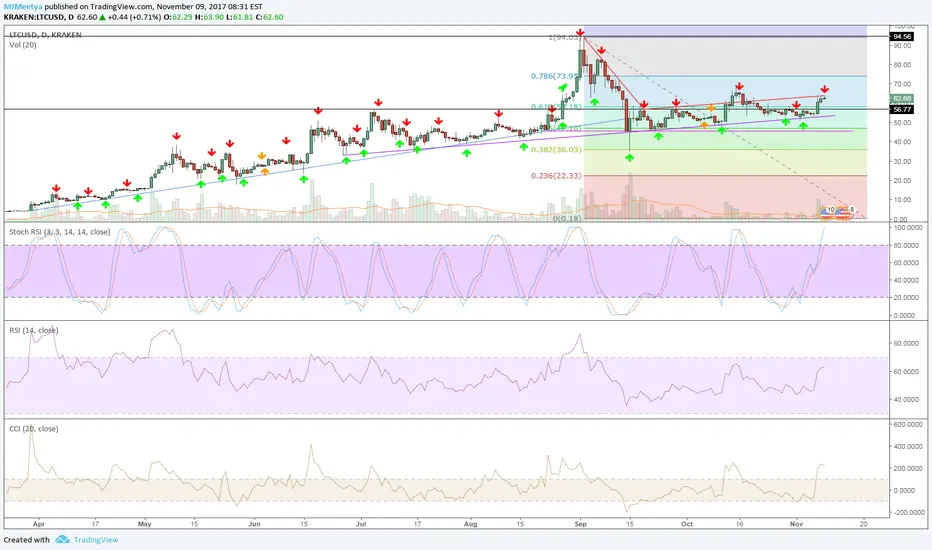Click the +0.44 (+0.71%) change text
The width and height of the screenshot is (932, 550).
tap(134, 17)
